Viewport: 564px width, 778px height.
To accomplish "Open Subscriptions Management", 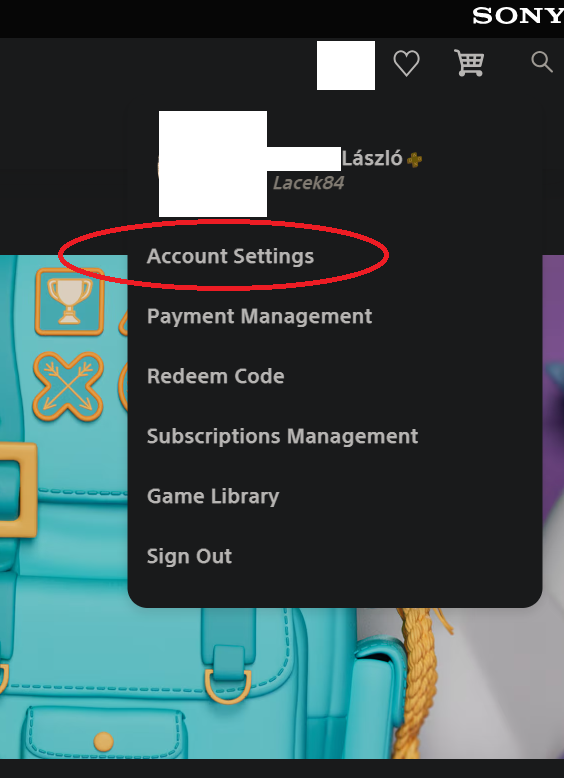I will [x=282, y=436].
